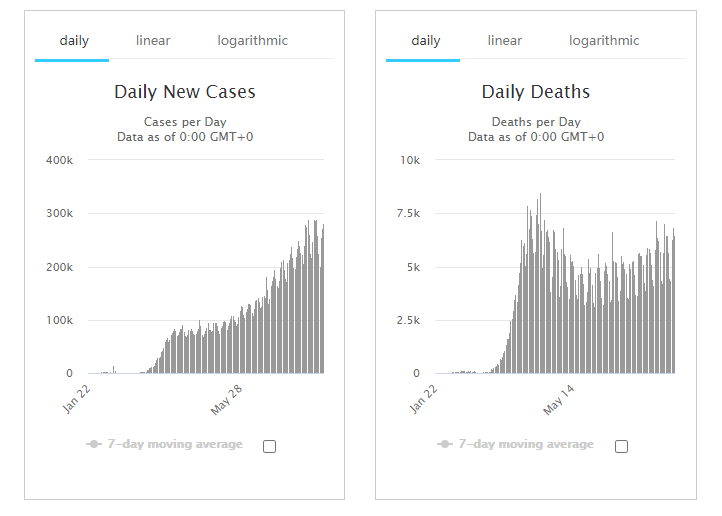Click the Daily New Cases chart title
This screenshot has height=516, width=722.
coord(185,92)
